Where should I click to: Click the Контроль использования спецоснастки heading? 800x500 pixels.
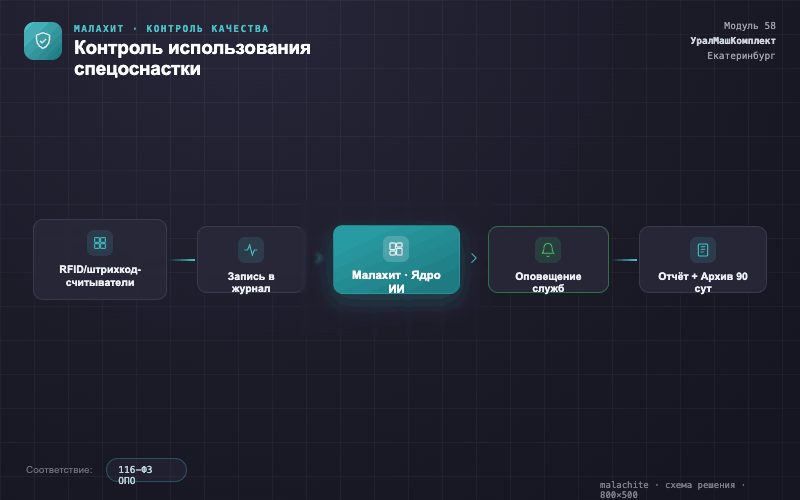tap(192, 58)
